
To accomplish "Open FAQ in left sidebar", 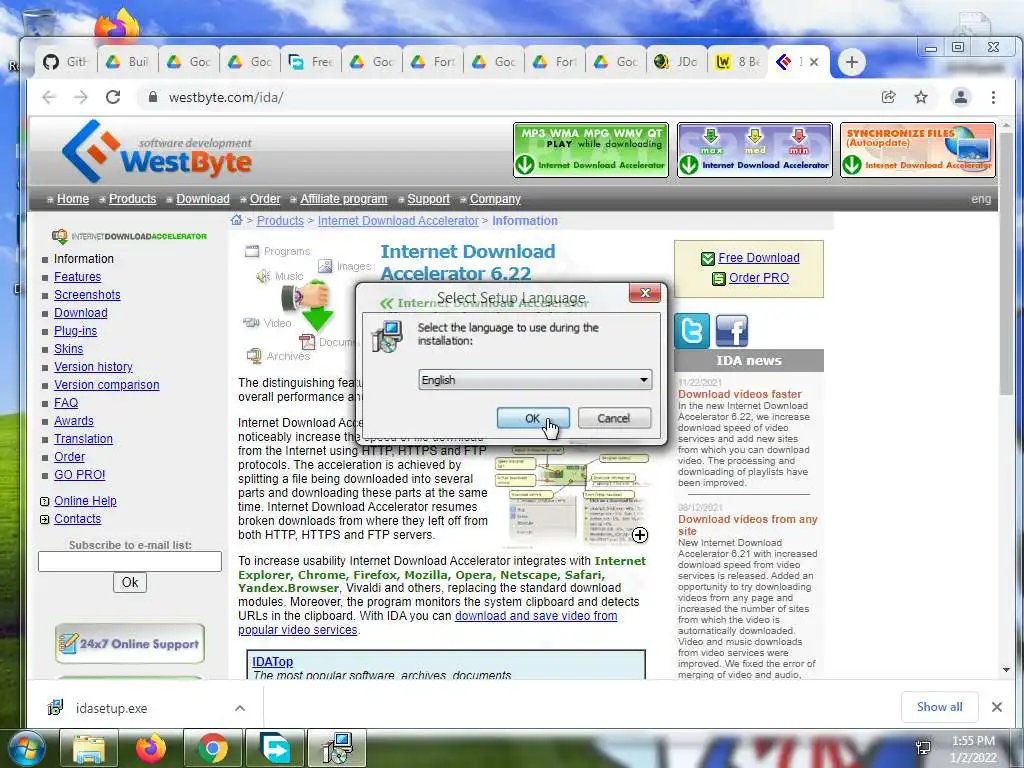I will (x=65, y=403).
